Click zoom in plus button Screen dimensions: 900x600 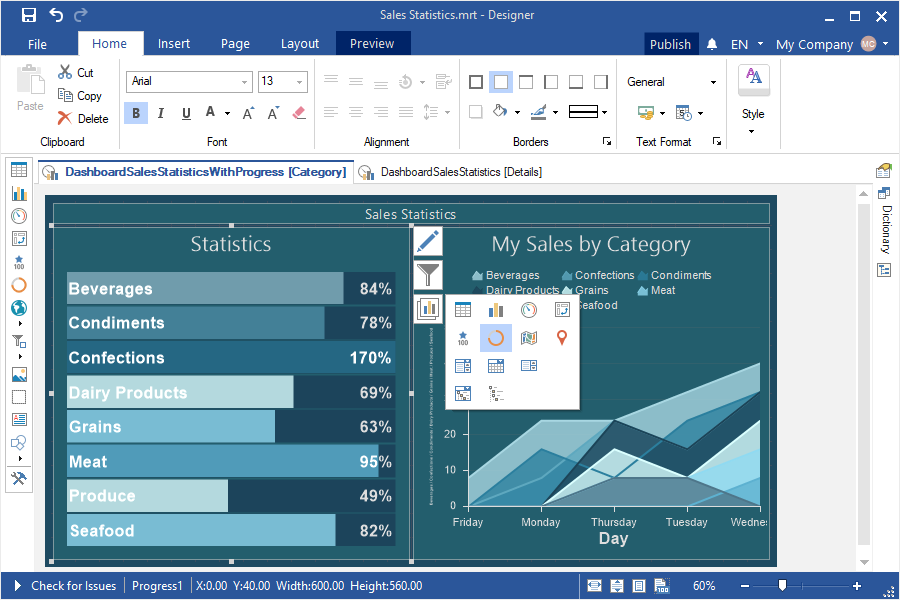point(857,586)
